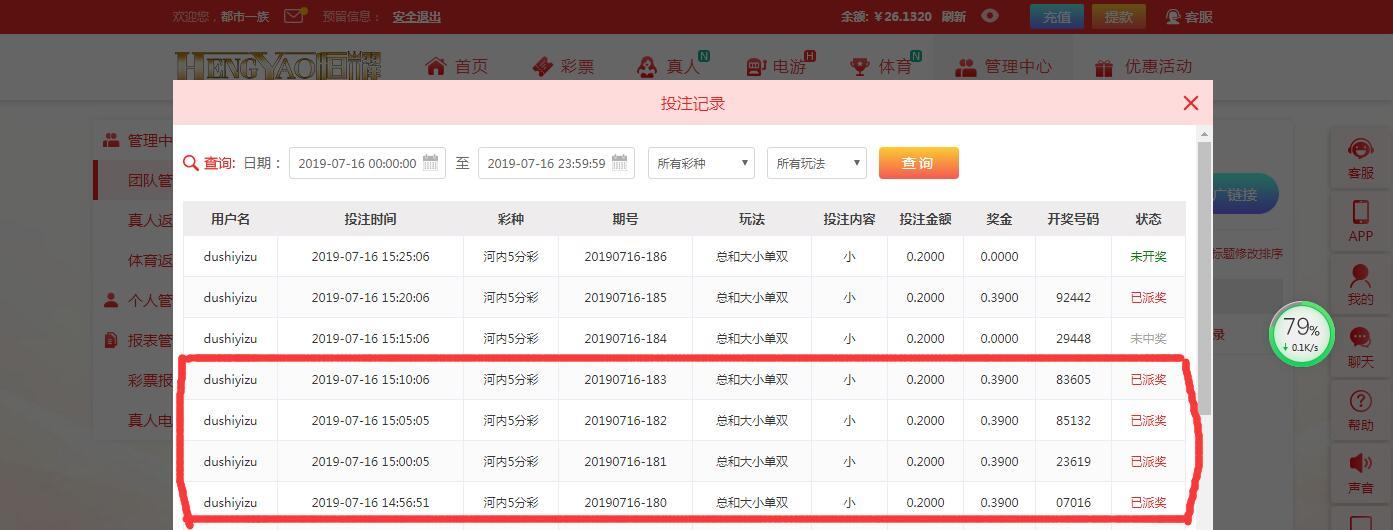Image resolution: width=1393 pixels, height=530 pixels.
Task: Click the 未中奖 status cell
Action: [1148, 338]
